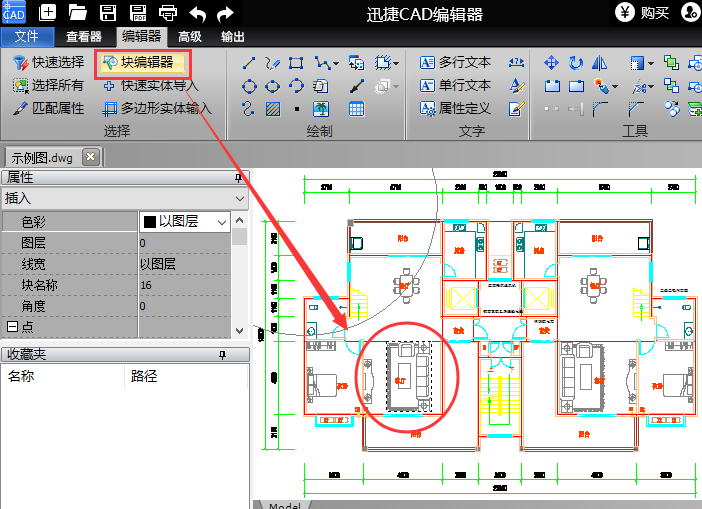Close the 示例图.dwg document tab

coord(90,157)
